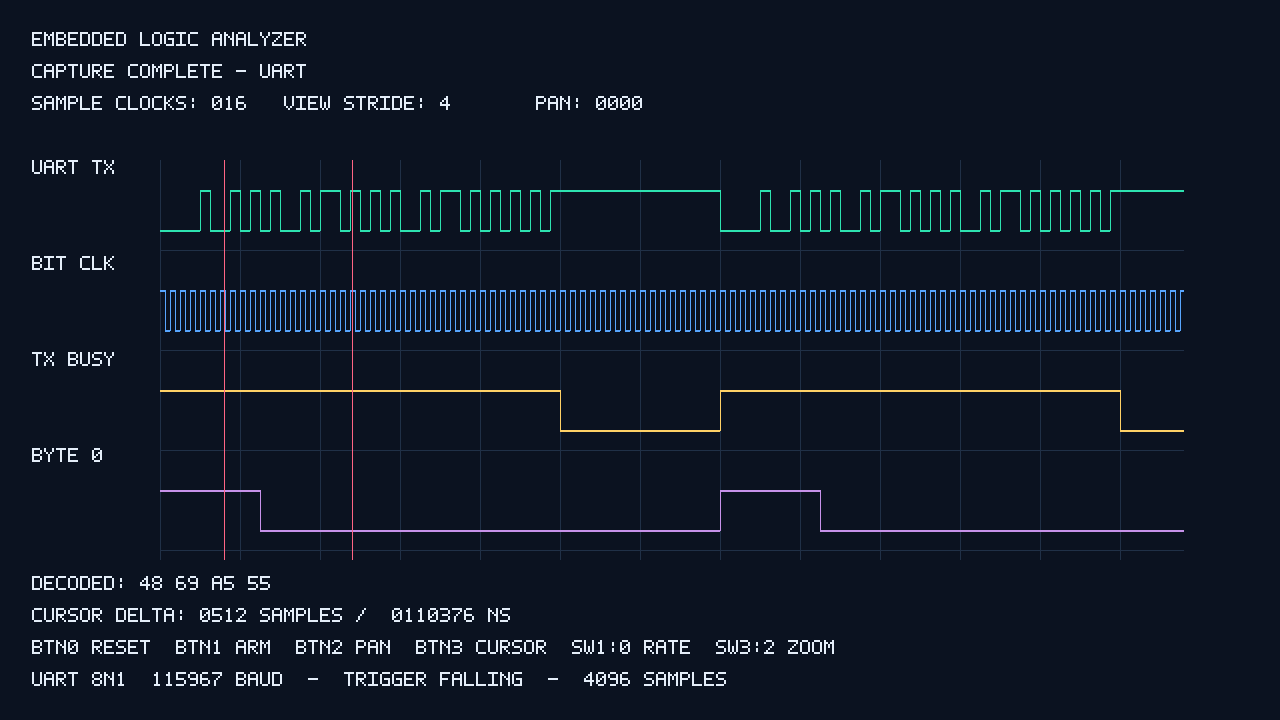Image resolution: width=1280 pixels, height=720 pixels.
Task: Select the UART TX channel label
Action: (73, 168)
